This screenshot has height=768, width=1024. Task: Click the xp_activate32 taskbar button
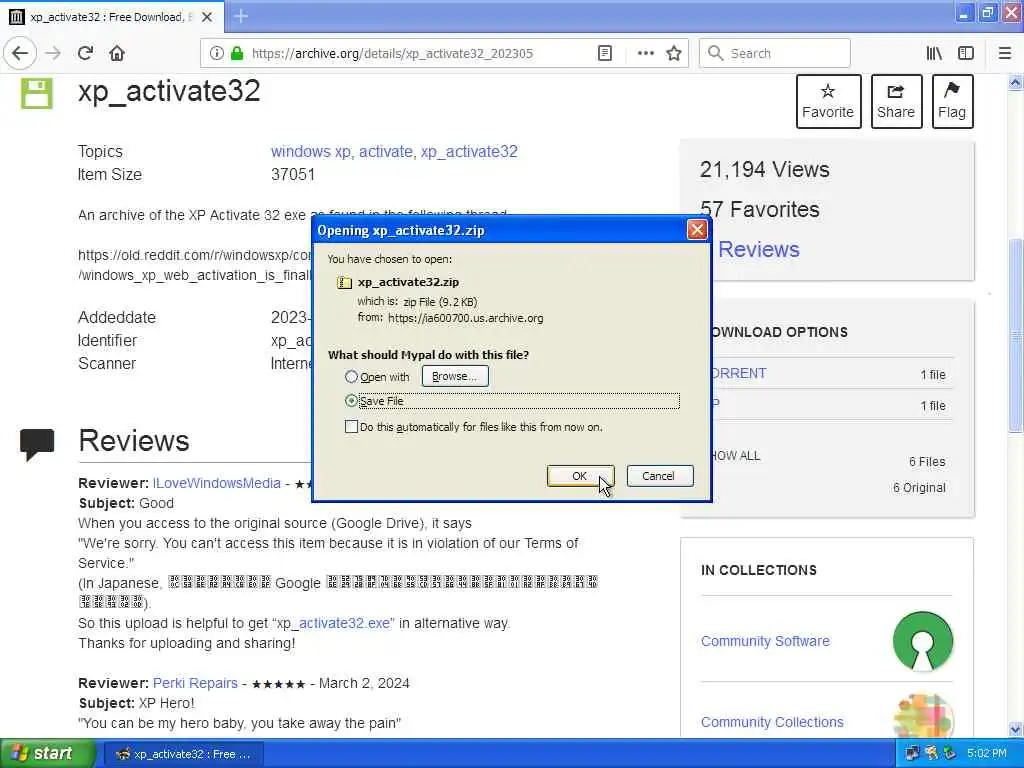point(184,754)
